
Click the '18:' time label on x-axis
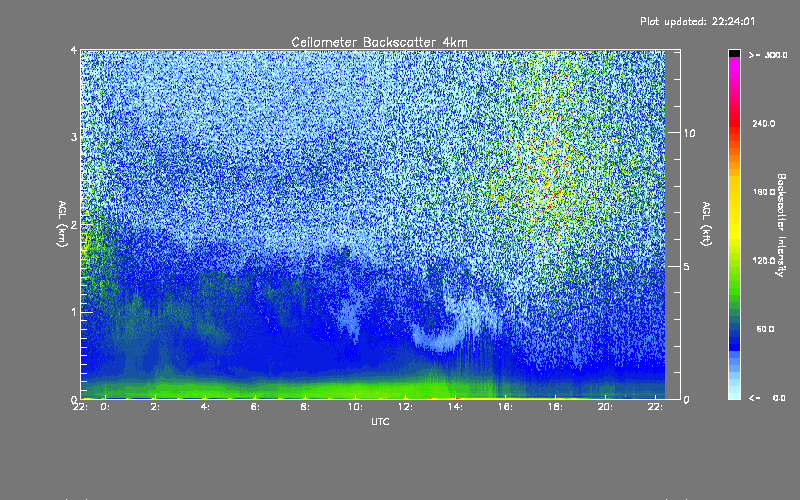click(x=556, y=407)
